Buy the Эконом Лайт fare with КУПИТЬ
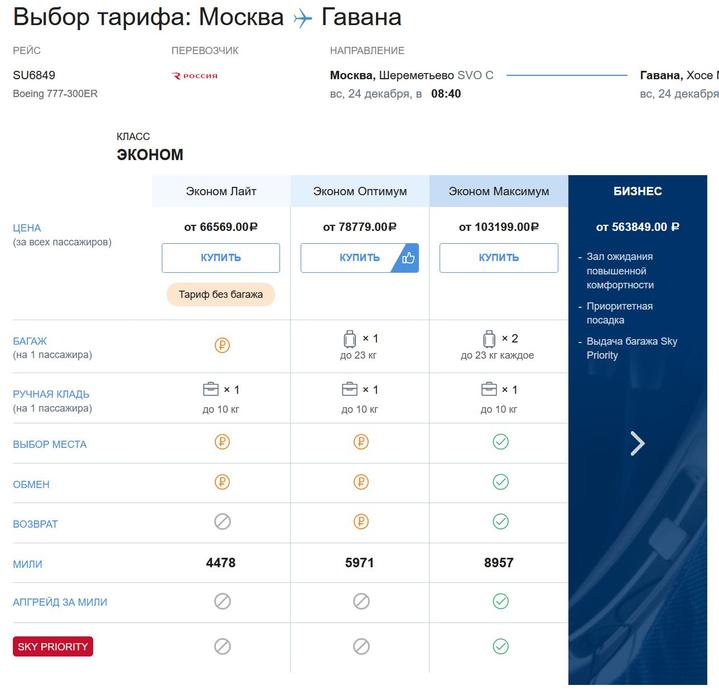The image size is (719, 700). click(x=221, y=258)
